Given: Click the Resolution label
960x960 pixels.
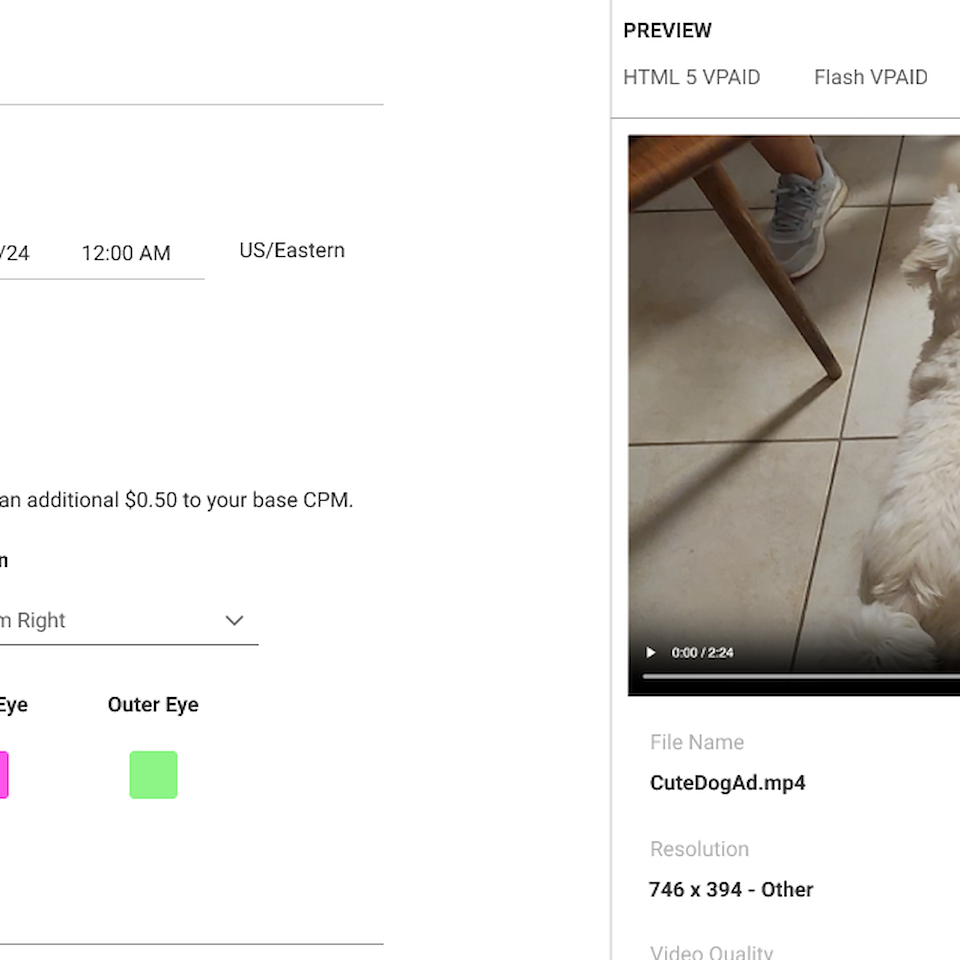Looking at the screenshot, I should coord(699,849).
